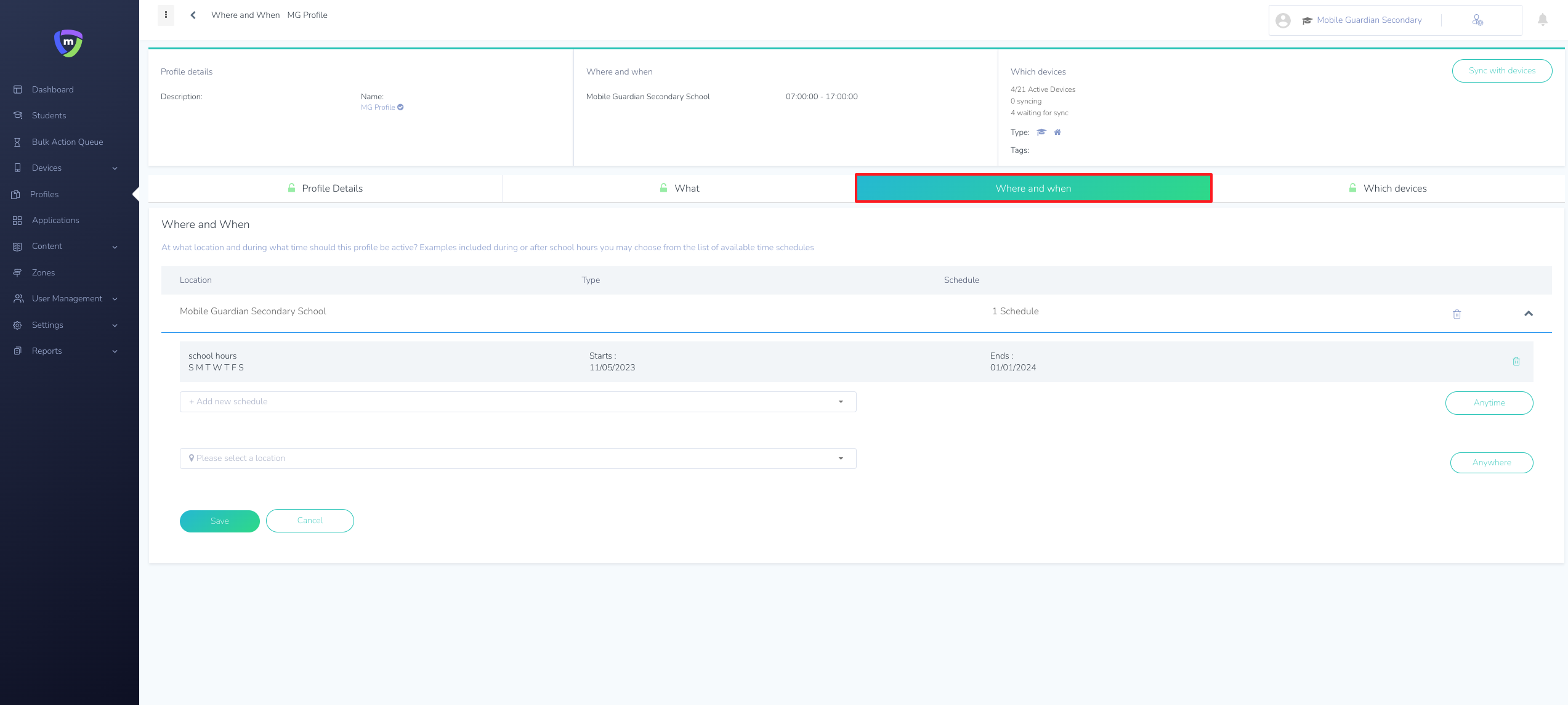The height and width of the screenshot is (705, 1568).
Task: Click the Anytime button
Action: (1489, 403)
